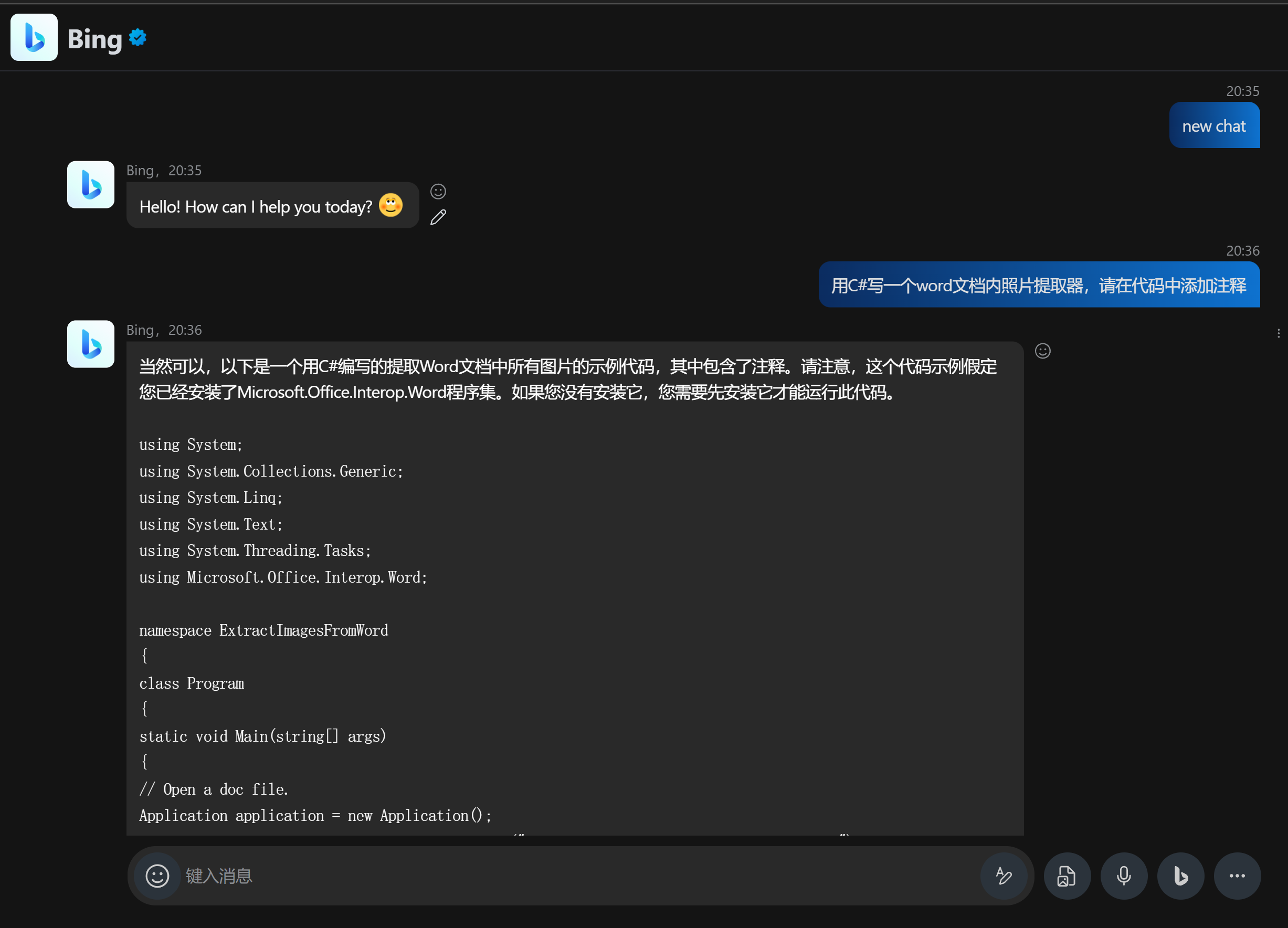Open the three-dot more options menu
This screenshot has width=1288, height=928.
pos(1237,876)
